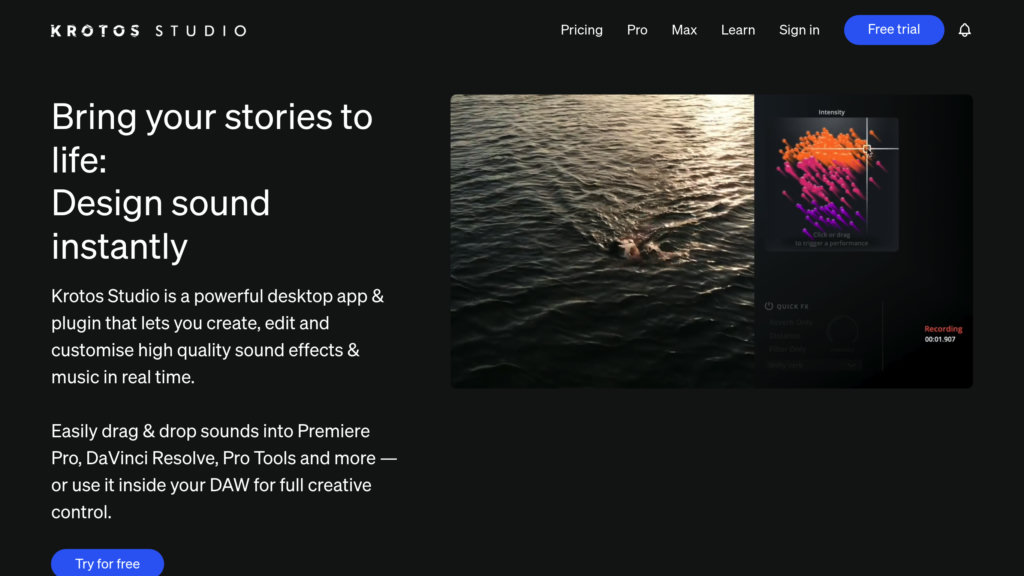The width and height of the screenshot is (1024, 576).
Task: Start the Free trial button
Action: (893, 29)
